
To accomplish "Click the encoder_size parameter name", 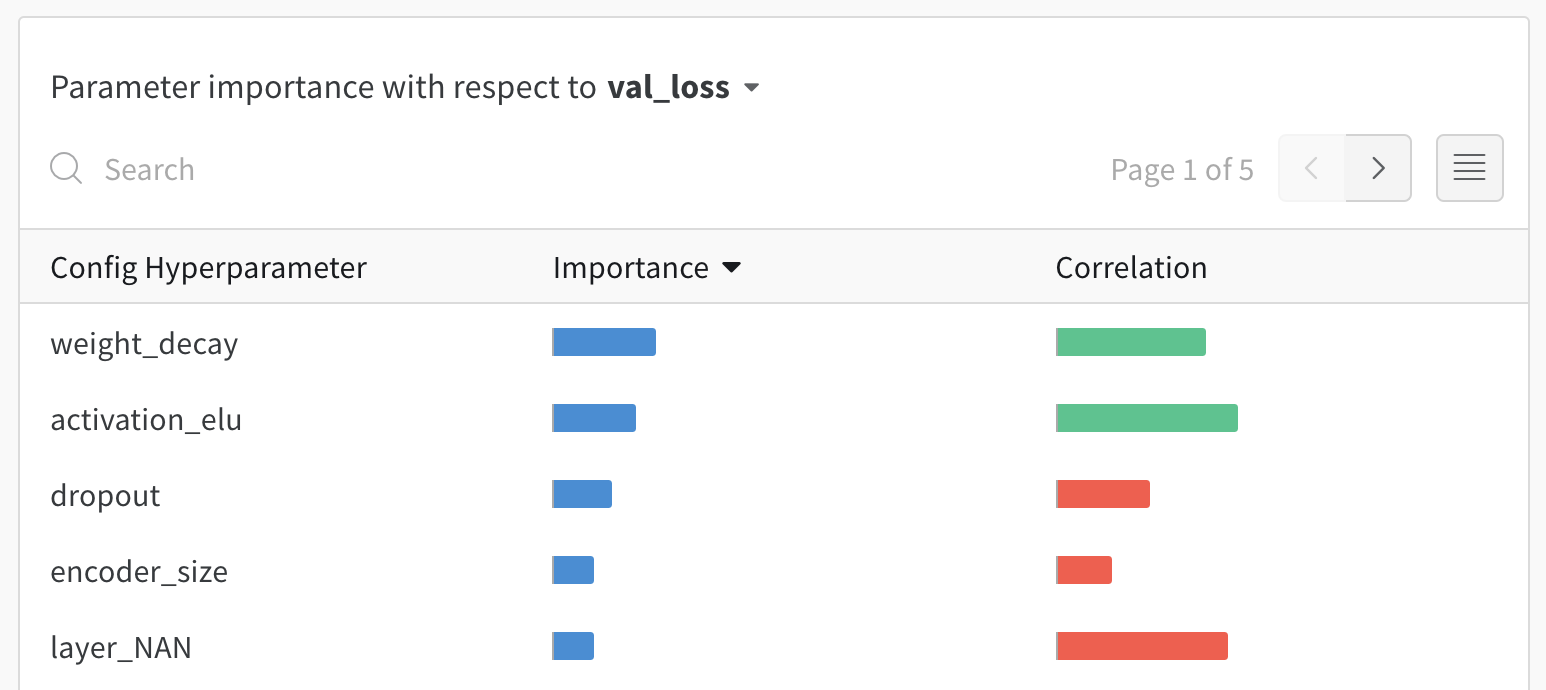I will coord(140,571).
